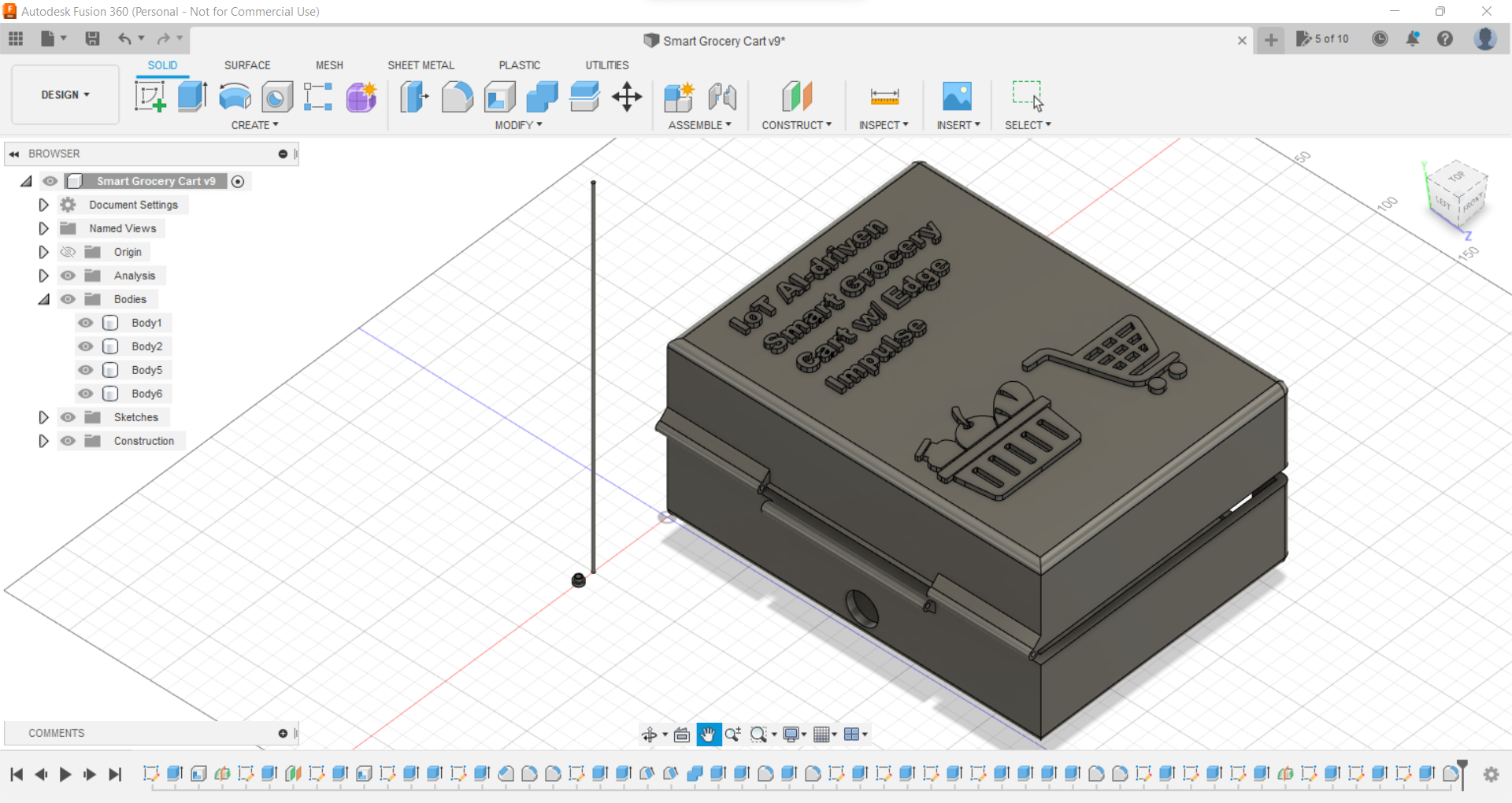Select the Offset Plane construct tool
1512x803 pixels.
[797, 97]
